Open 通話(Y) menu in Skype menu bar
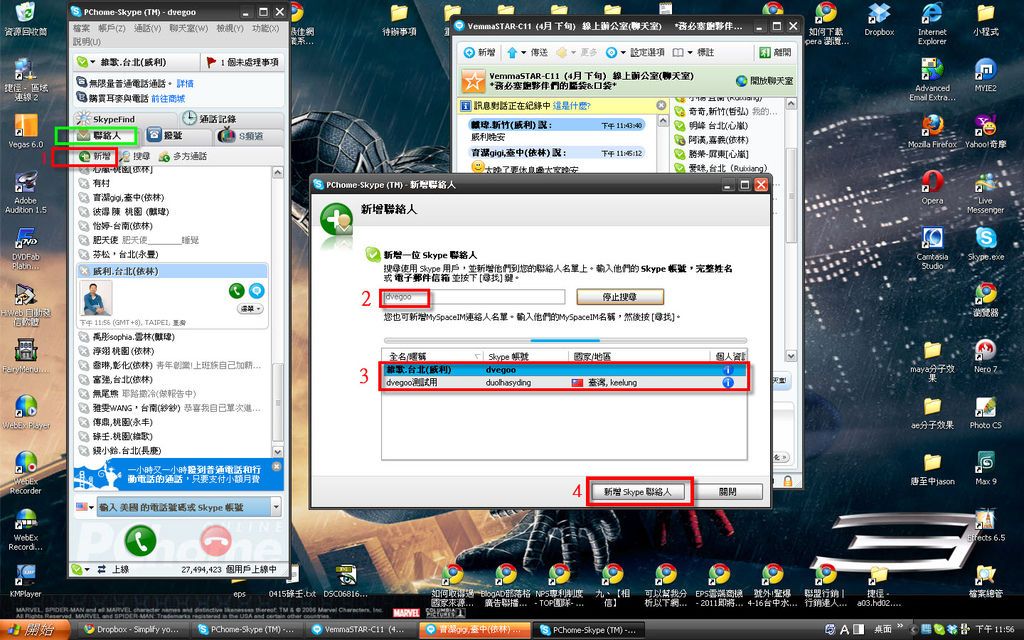 coord(147,29)
